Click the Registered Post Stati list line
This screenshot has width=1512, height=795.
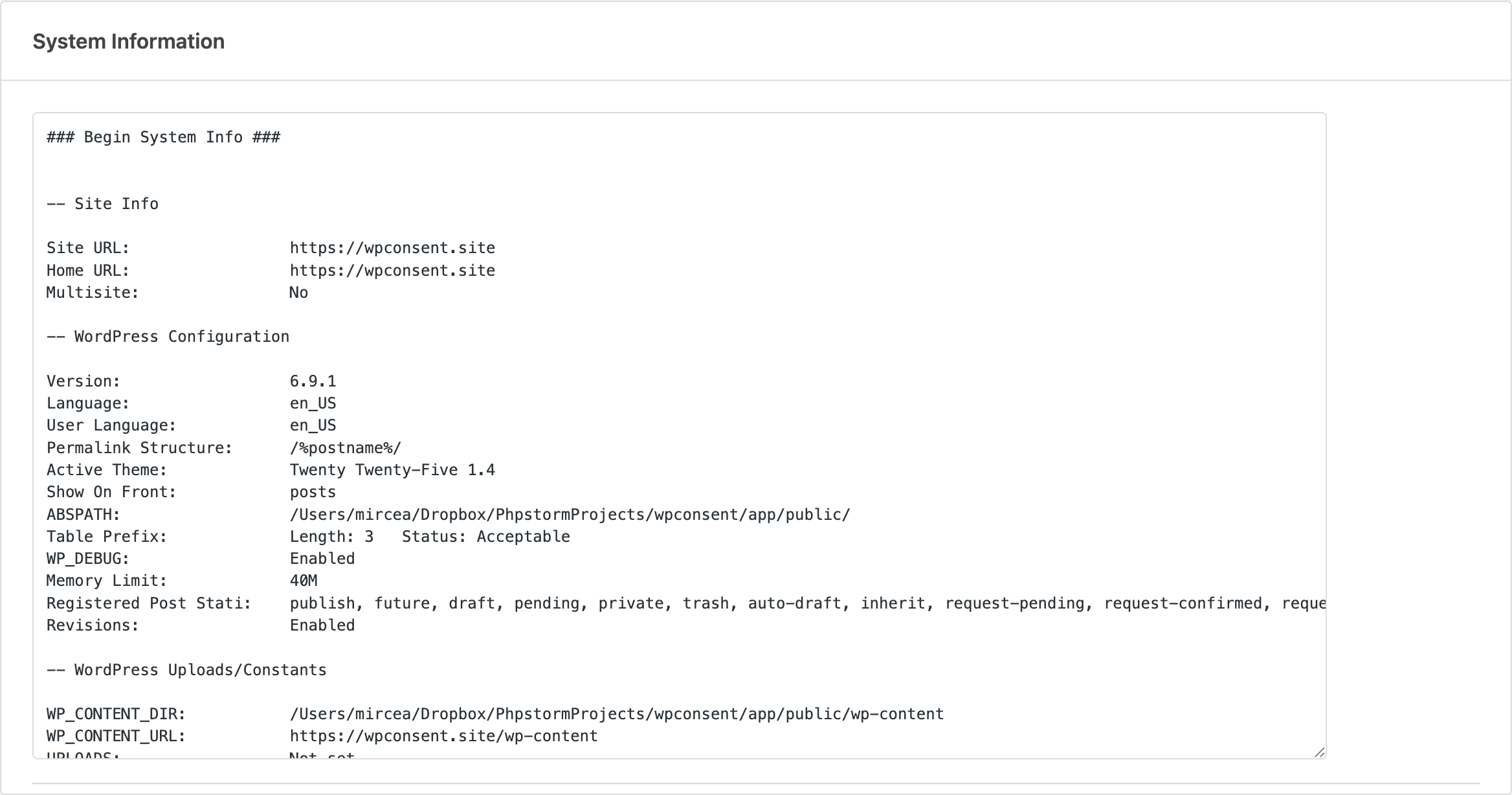712,603
